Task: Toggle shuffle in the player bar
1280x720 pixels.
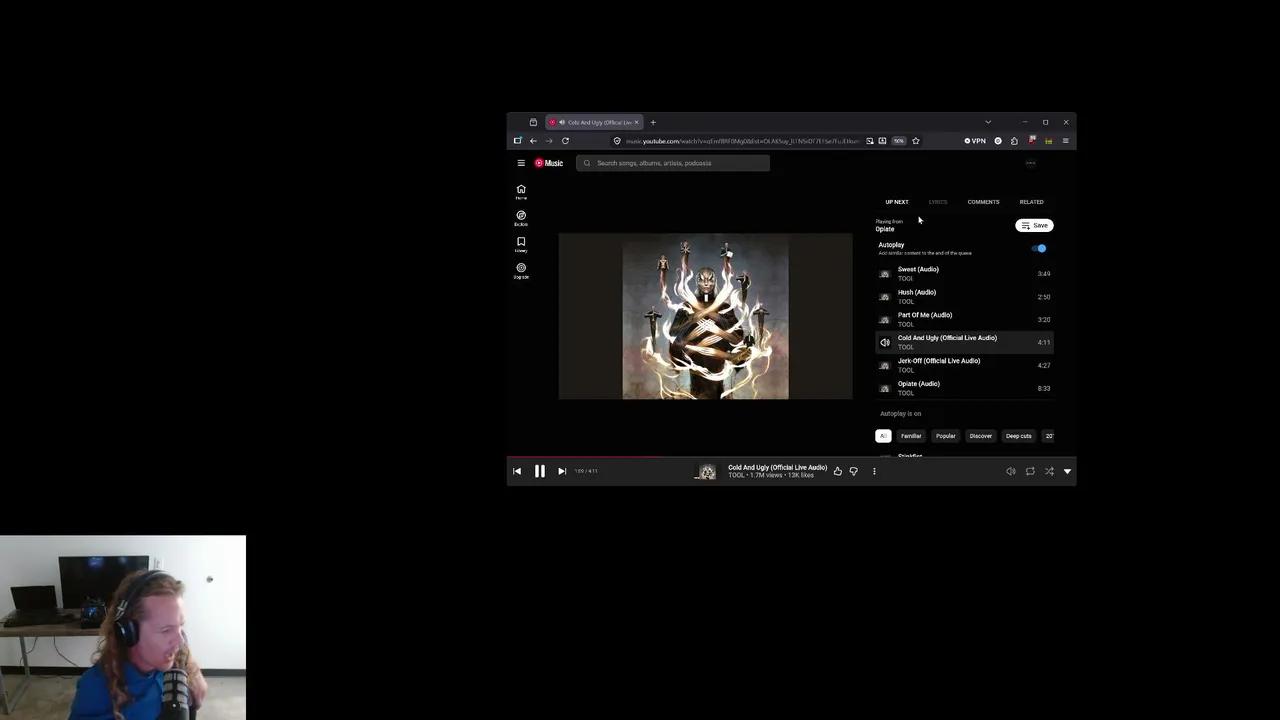Action: [x=1049, y=471]
